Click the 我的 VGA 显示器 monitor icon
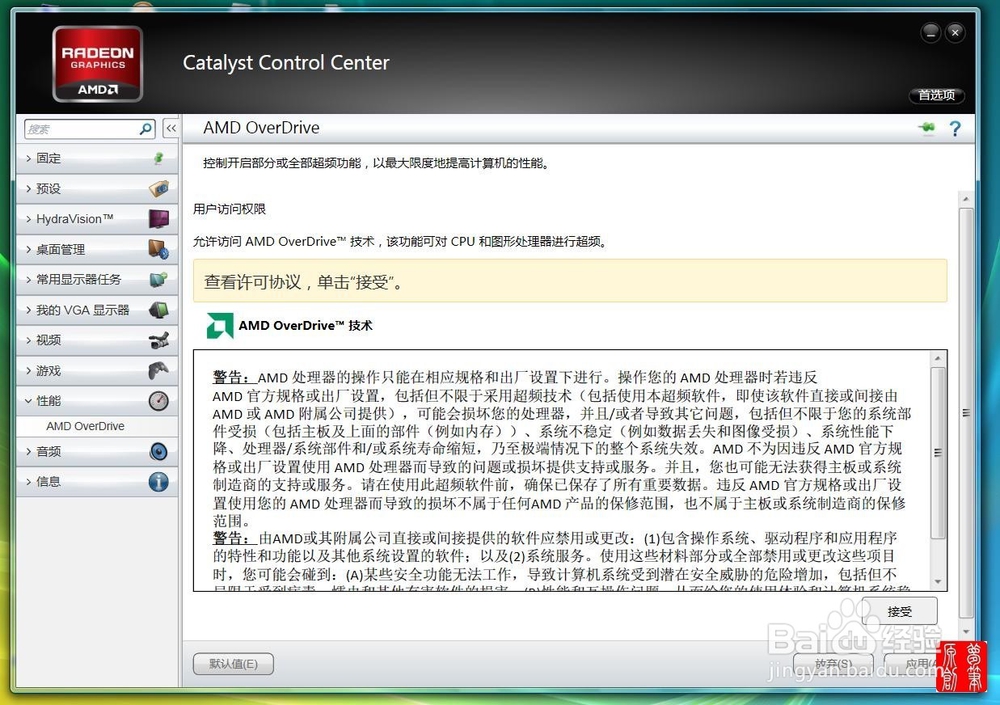1000x705 pixels. pyautogui.click(x=159, y=310)
